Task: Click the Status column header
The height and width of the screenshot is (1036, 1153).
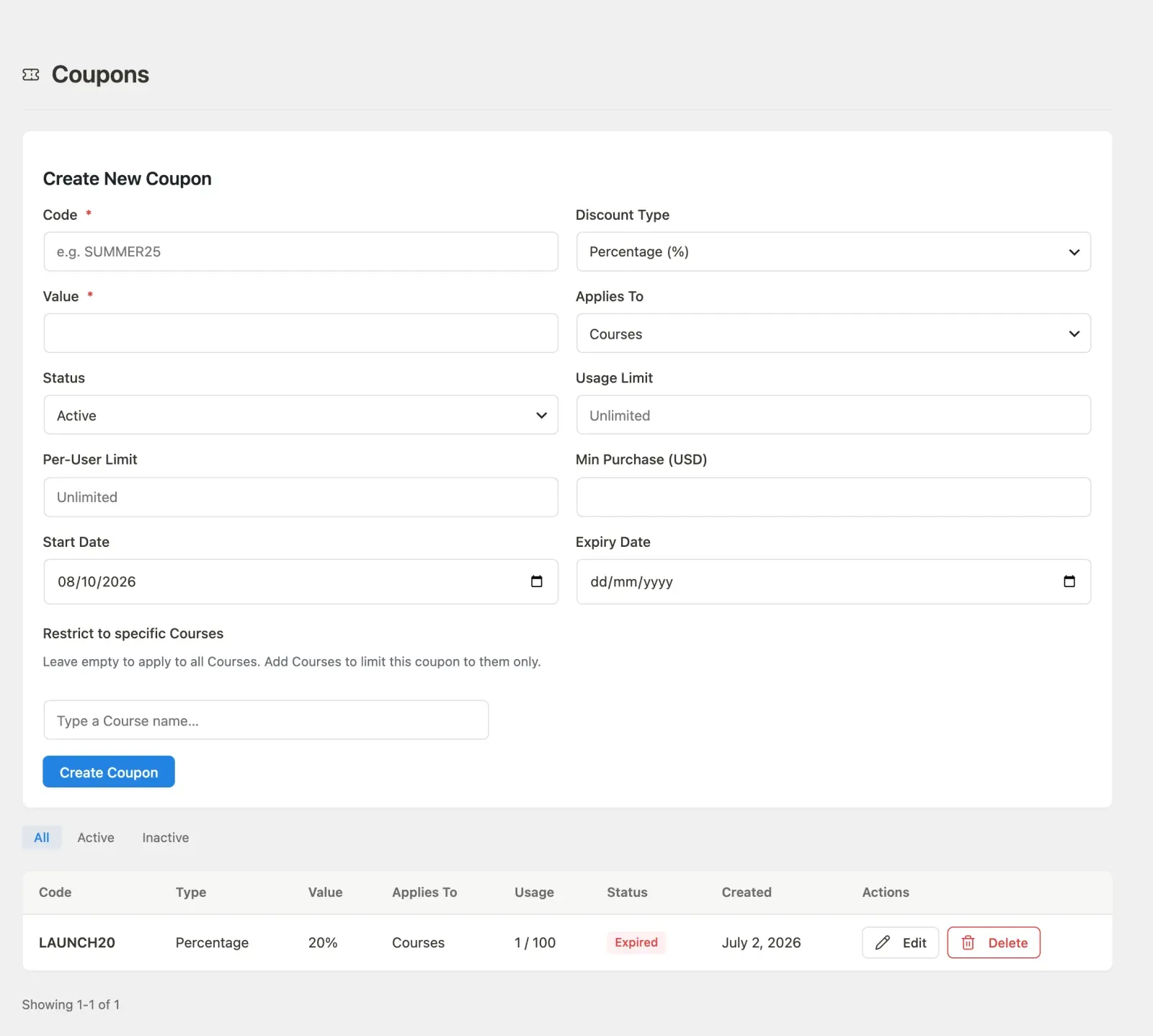Action: [x=627, y=892]
